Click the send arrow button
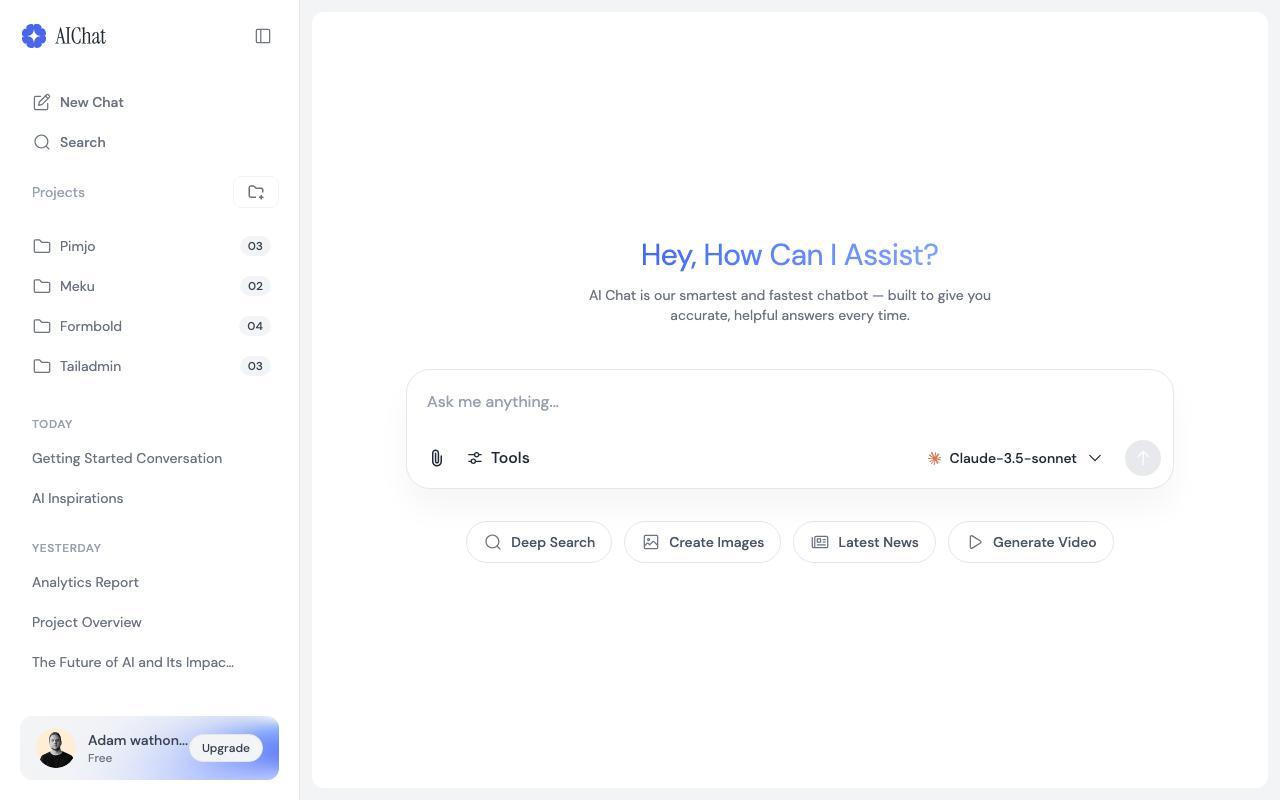1280x800 pixels. click(x=1143, y=458)
